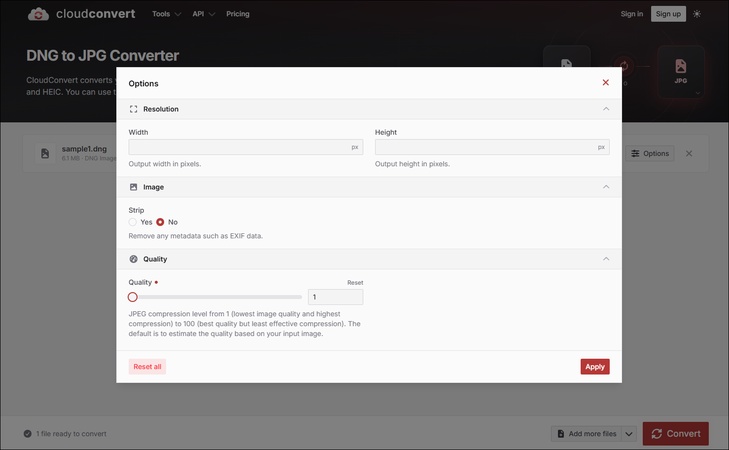Click the Quality value input box
This screenshot has width=729, height=450.
pyautogui.click(x=335, y=297)
